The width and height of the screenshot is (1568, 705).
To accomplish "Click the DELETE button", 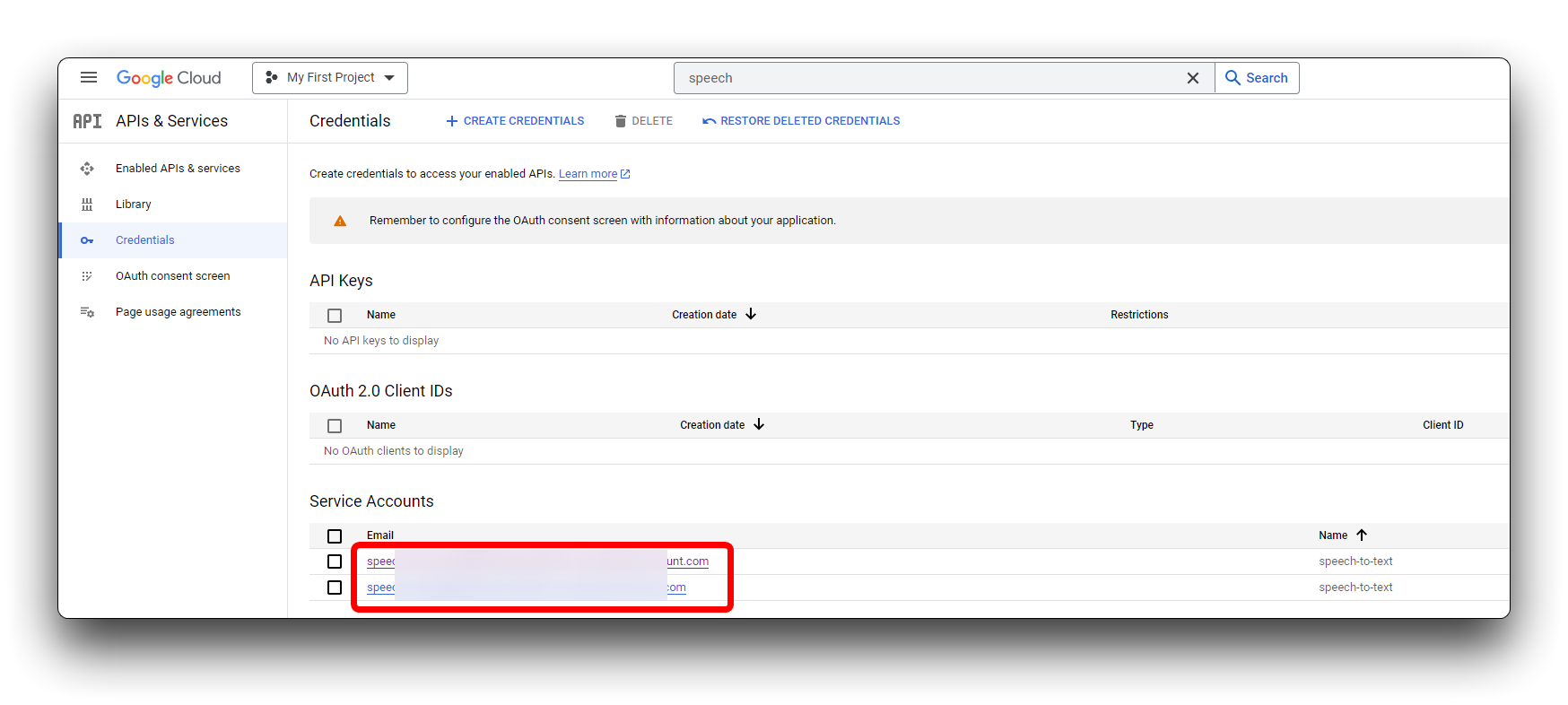I will pyautogui.click(x=643, y=121).
